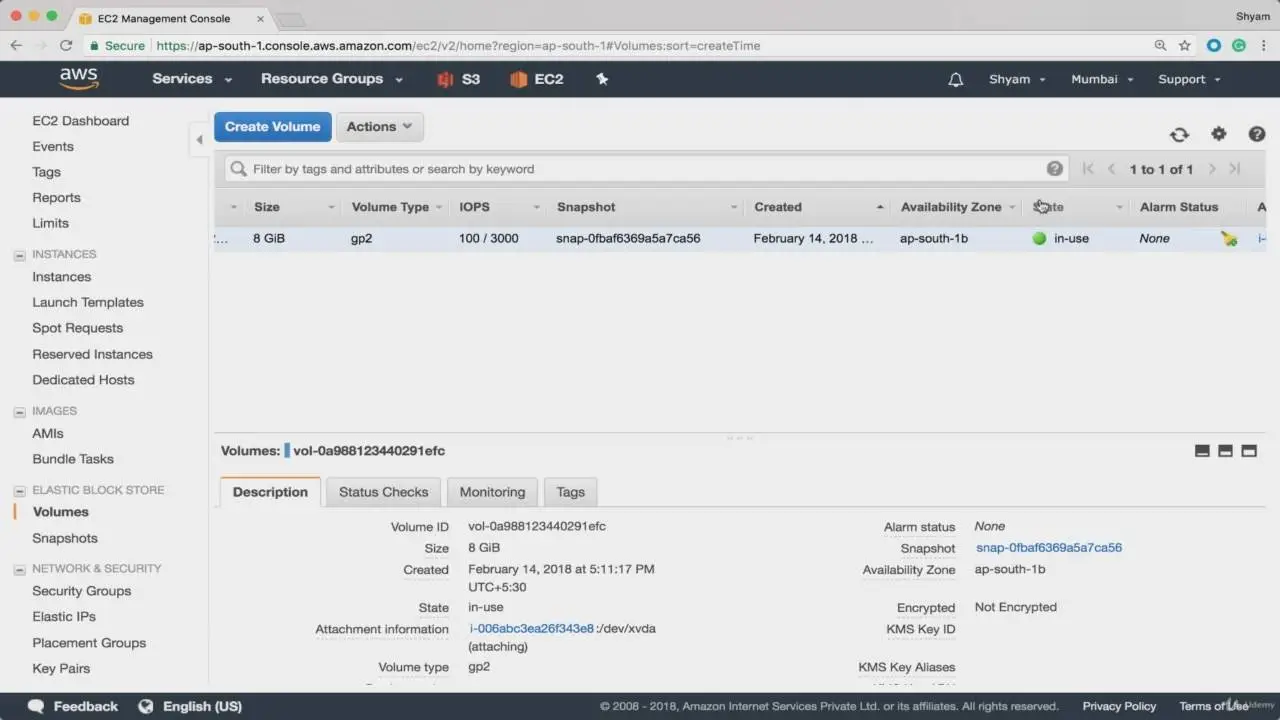Click the browser address bar URL

(458, 46)
